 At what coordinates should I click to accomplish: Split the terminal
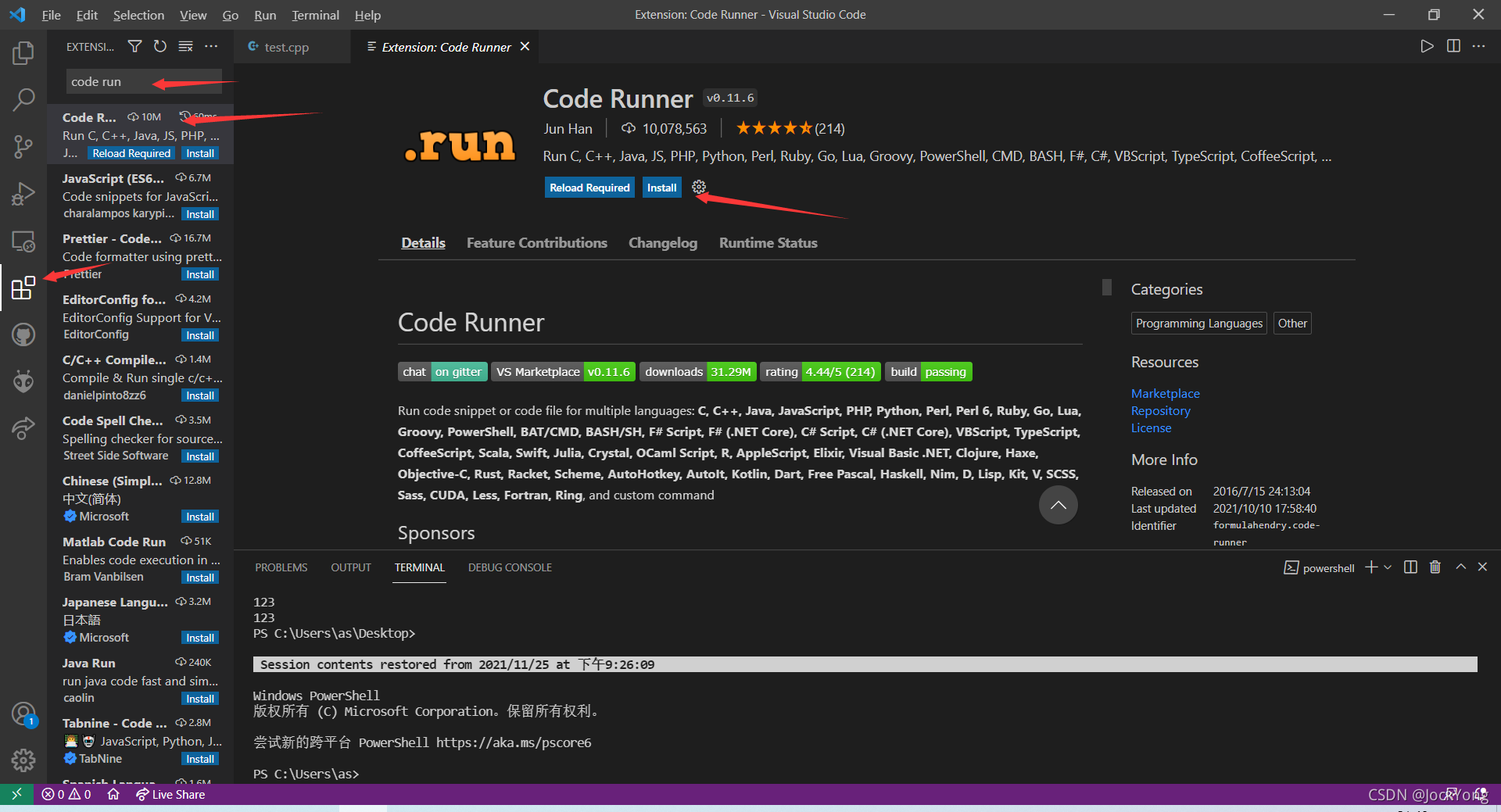[x=1410, y=567]
